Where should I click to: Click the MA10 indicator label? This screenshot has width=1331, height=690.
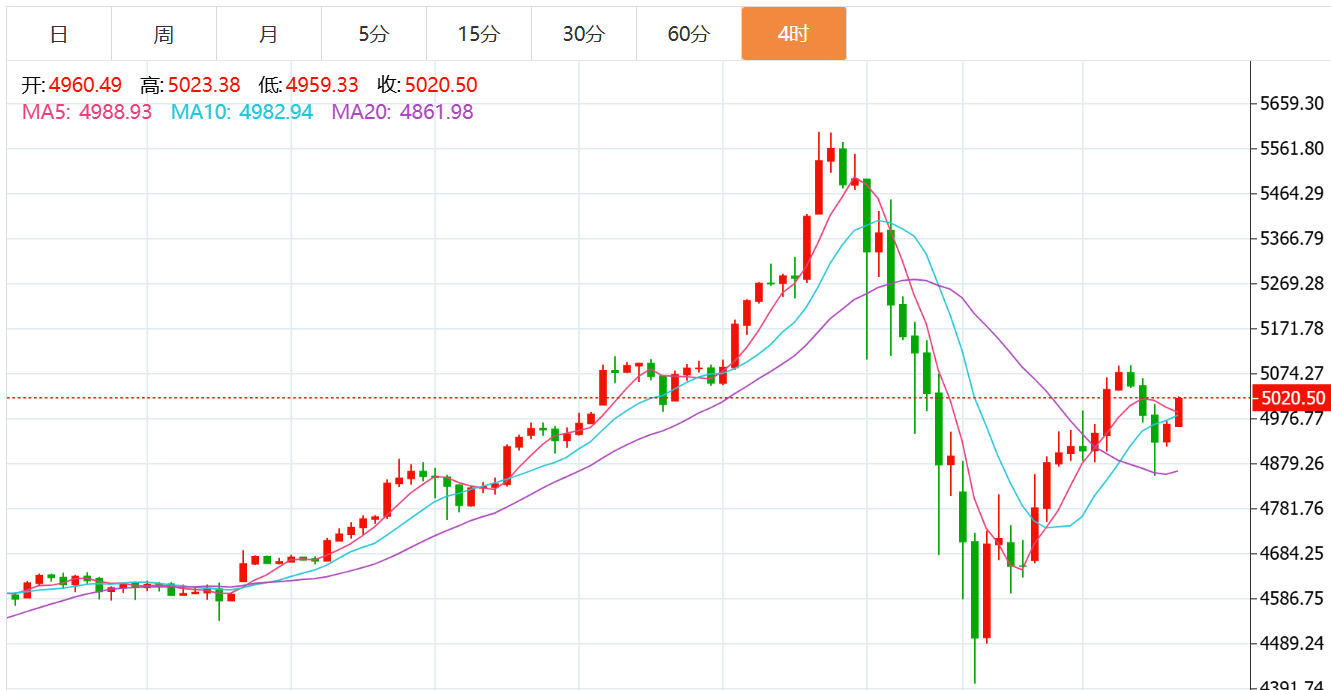click(x=241, y=112)
